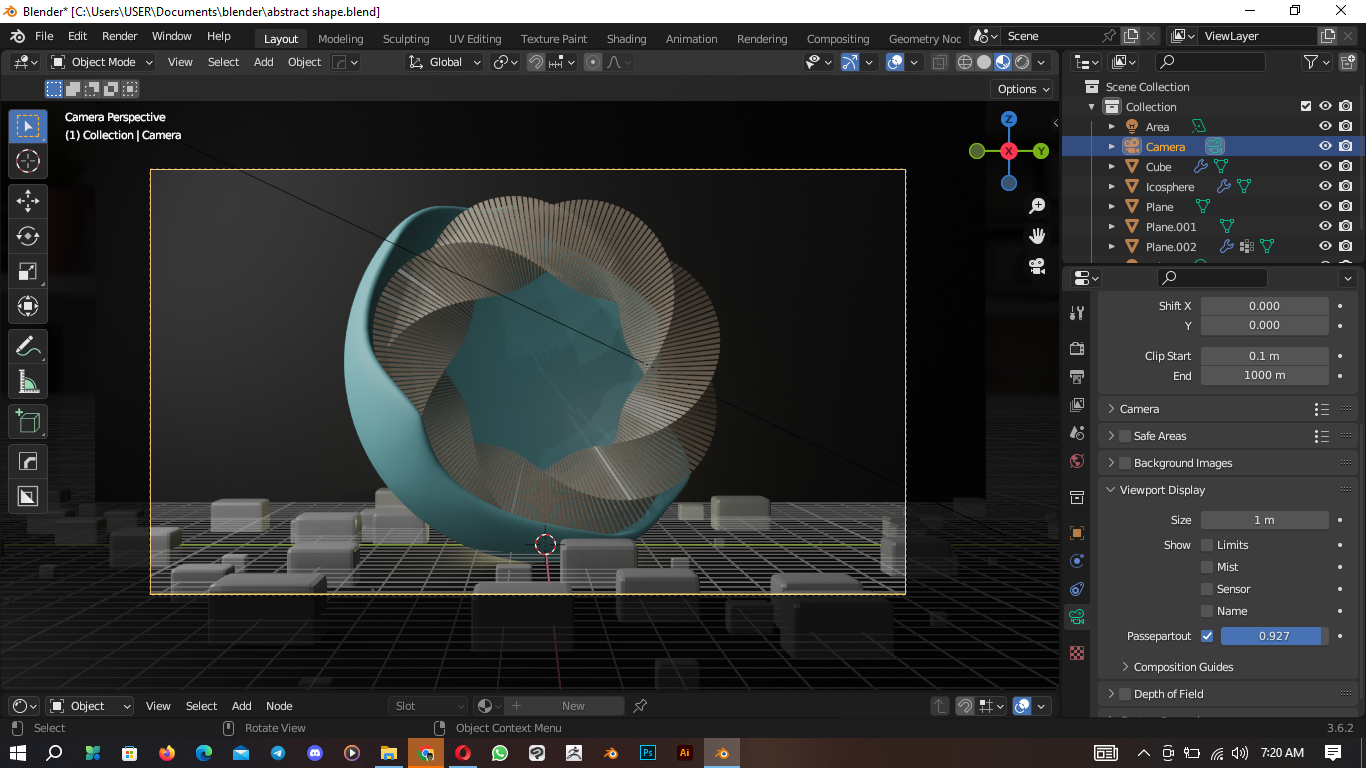Open the outliner filter dropdown
The image size is (1366, 768).
[1316, 62]
